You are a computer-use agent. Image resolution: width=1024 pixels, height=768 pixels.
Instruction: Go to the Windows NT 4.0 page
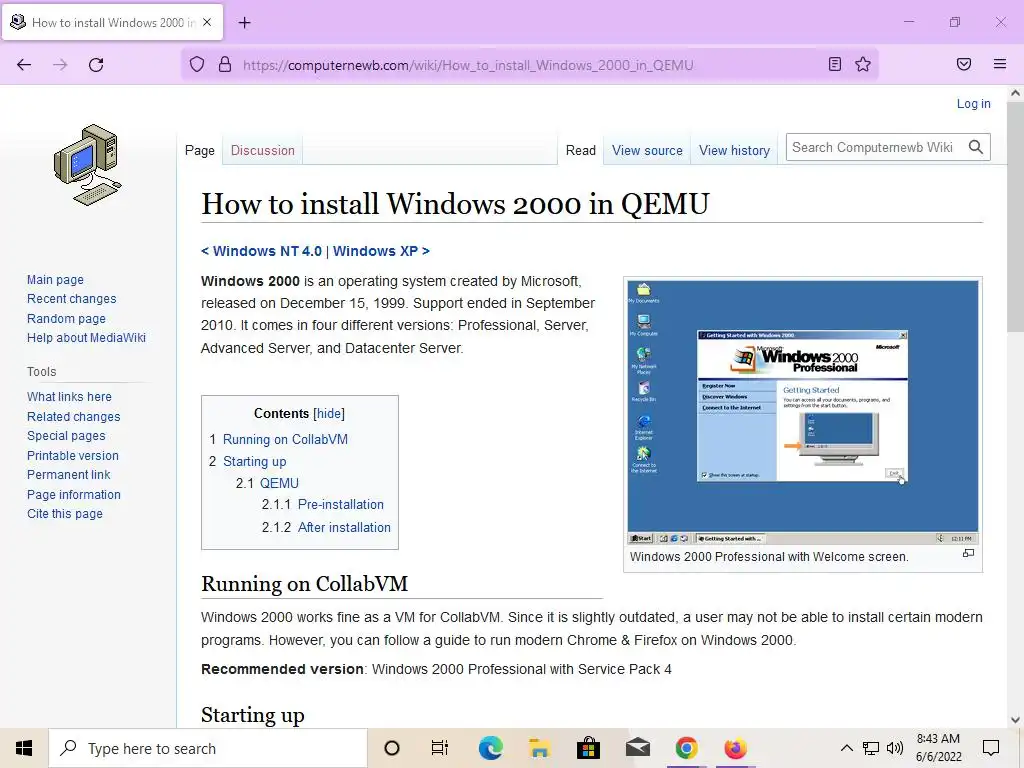(x=267, y=251)
